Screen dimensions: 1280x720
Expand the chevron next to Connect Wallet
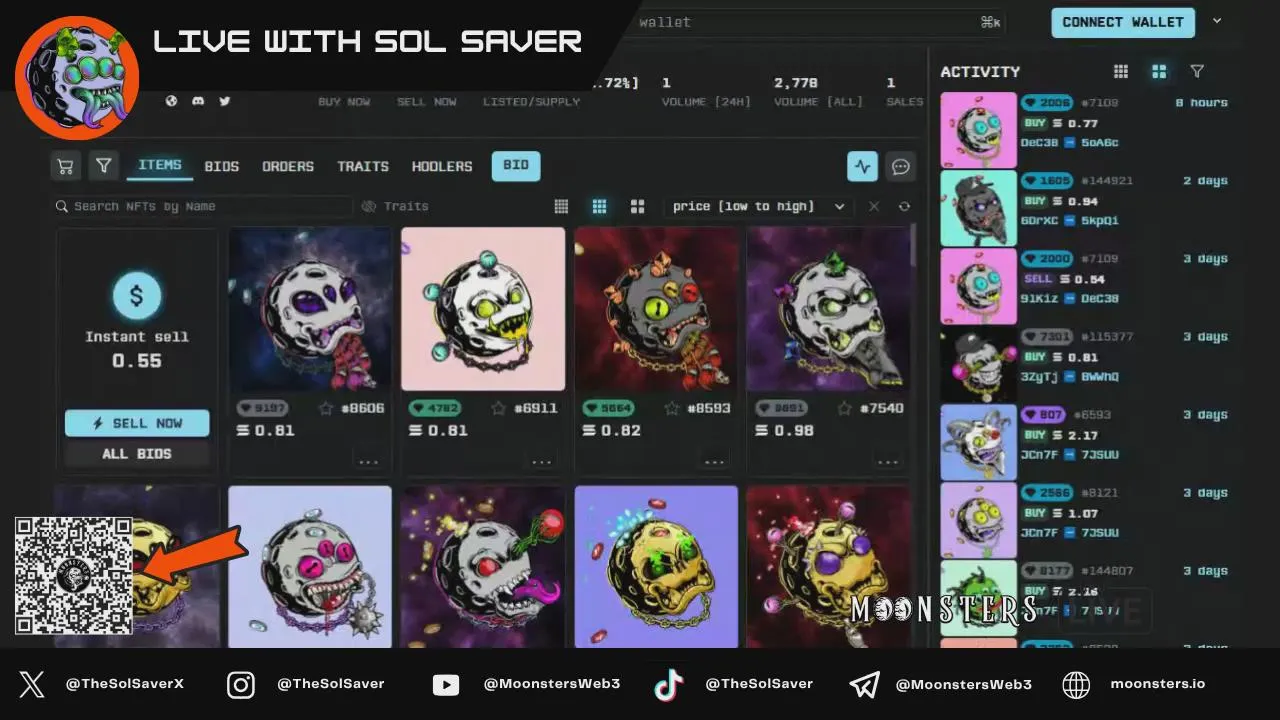coord(1217,21)
